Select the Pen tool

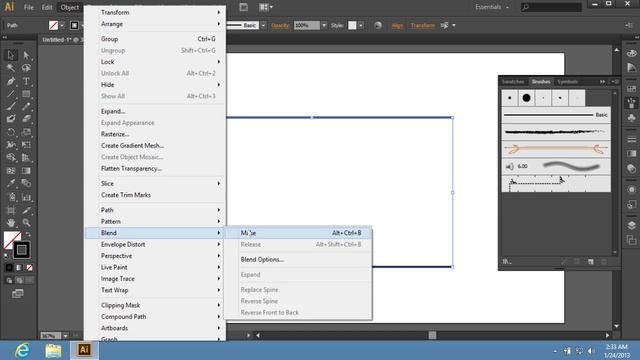(11, 81)
